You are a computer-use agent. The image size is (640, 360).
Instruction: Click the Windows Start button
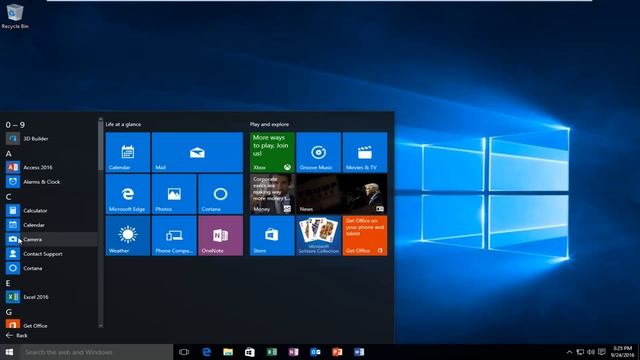[x=9, y=352]
